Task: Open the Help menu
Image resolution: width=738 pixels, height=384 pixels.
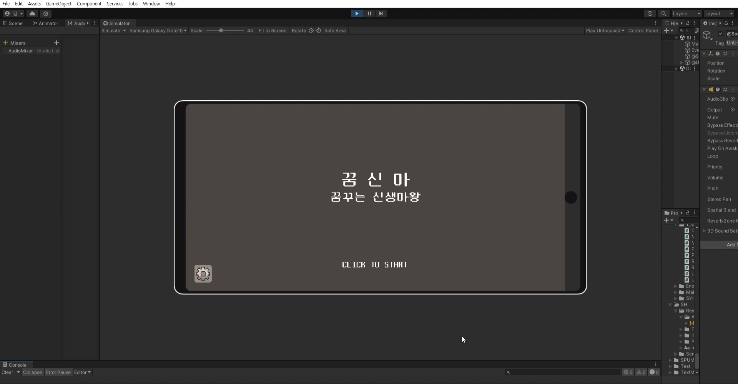Action: tap(170, 4)
